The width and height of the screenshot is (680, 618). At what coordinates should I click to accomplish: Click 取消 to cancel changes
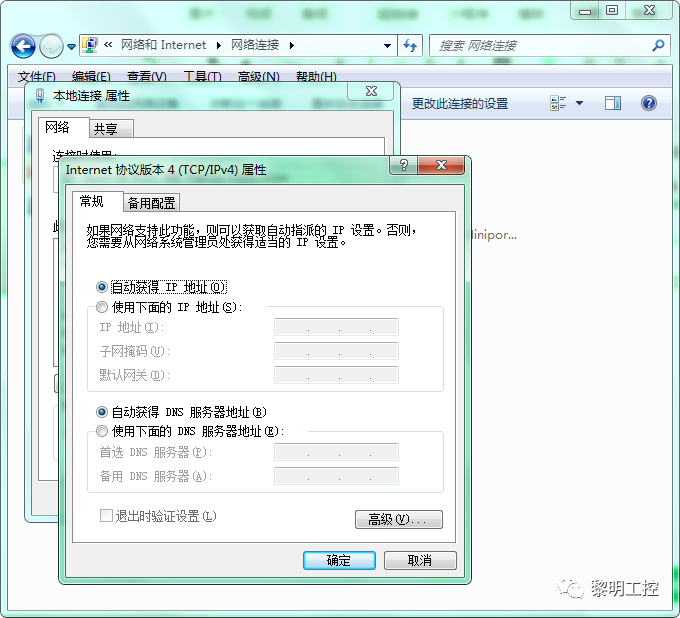[x=420, y=560]
